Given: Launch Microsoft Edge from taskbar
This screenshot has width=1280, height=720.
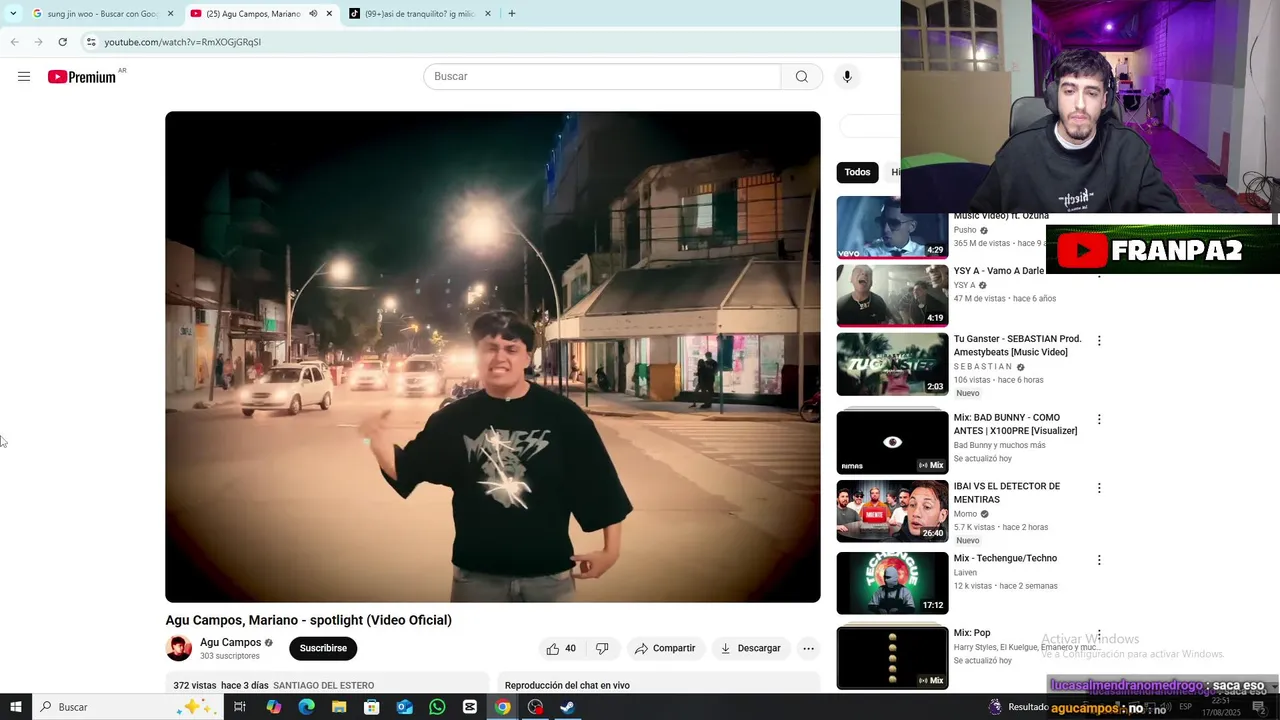Looking at the screenshot, I should tap(306, 707).
